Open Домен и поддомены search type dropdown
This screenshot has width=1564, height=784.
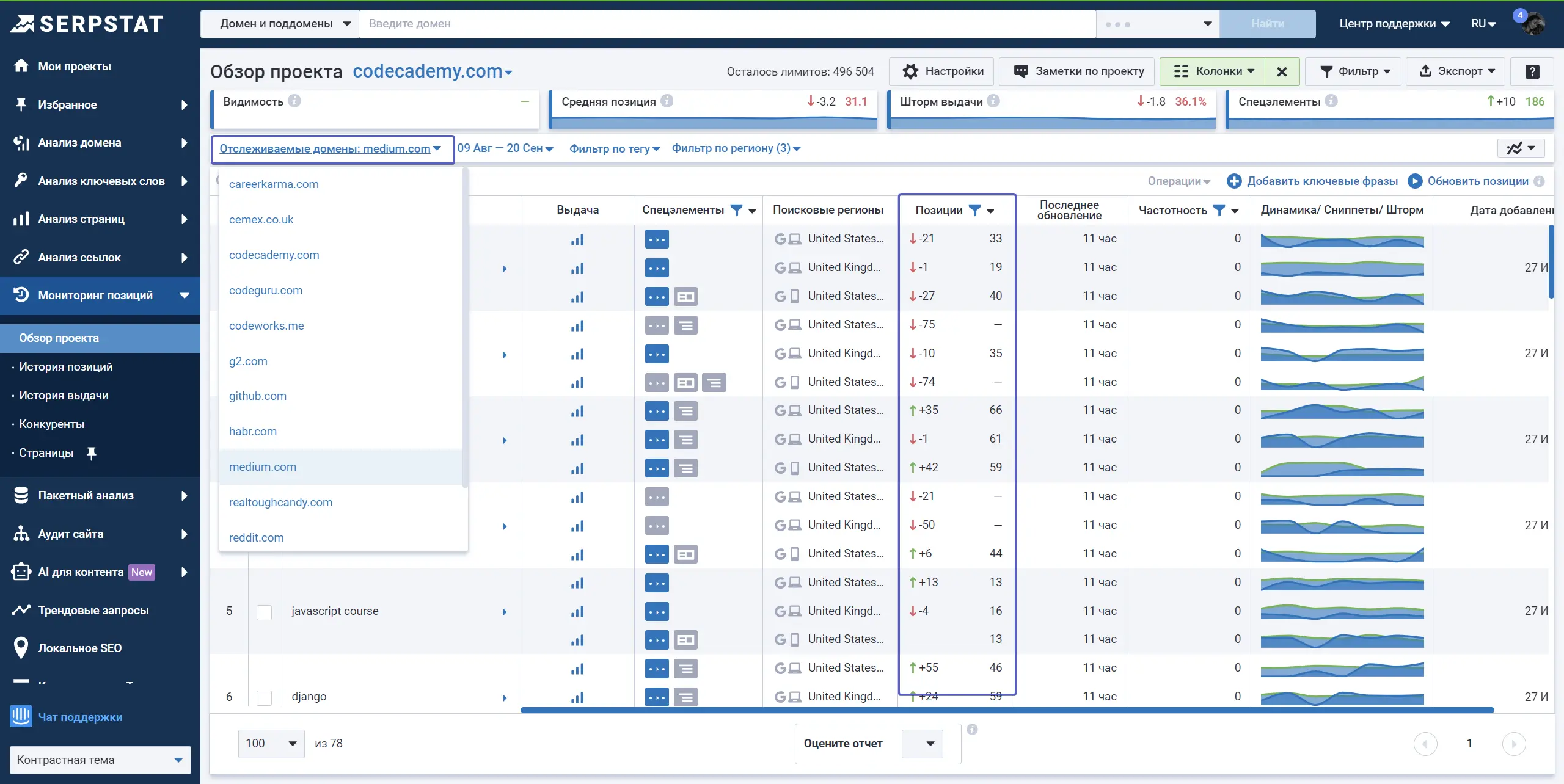[280, 24]
